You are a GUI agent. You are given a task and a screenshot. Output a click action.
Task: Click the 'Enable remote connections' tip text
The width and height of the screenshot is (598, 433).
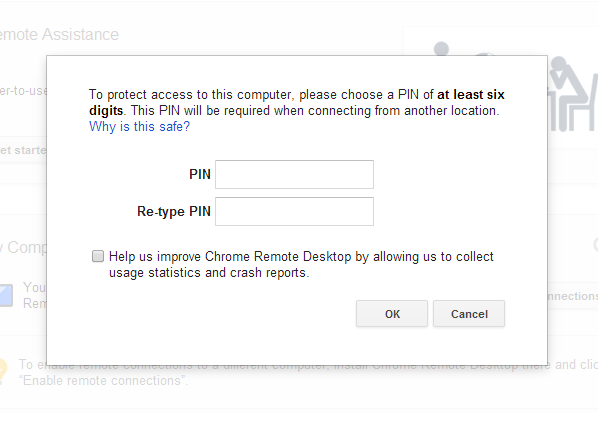[104, 380]
